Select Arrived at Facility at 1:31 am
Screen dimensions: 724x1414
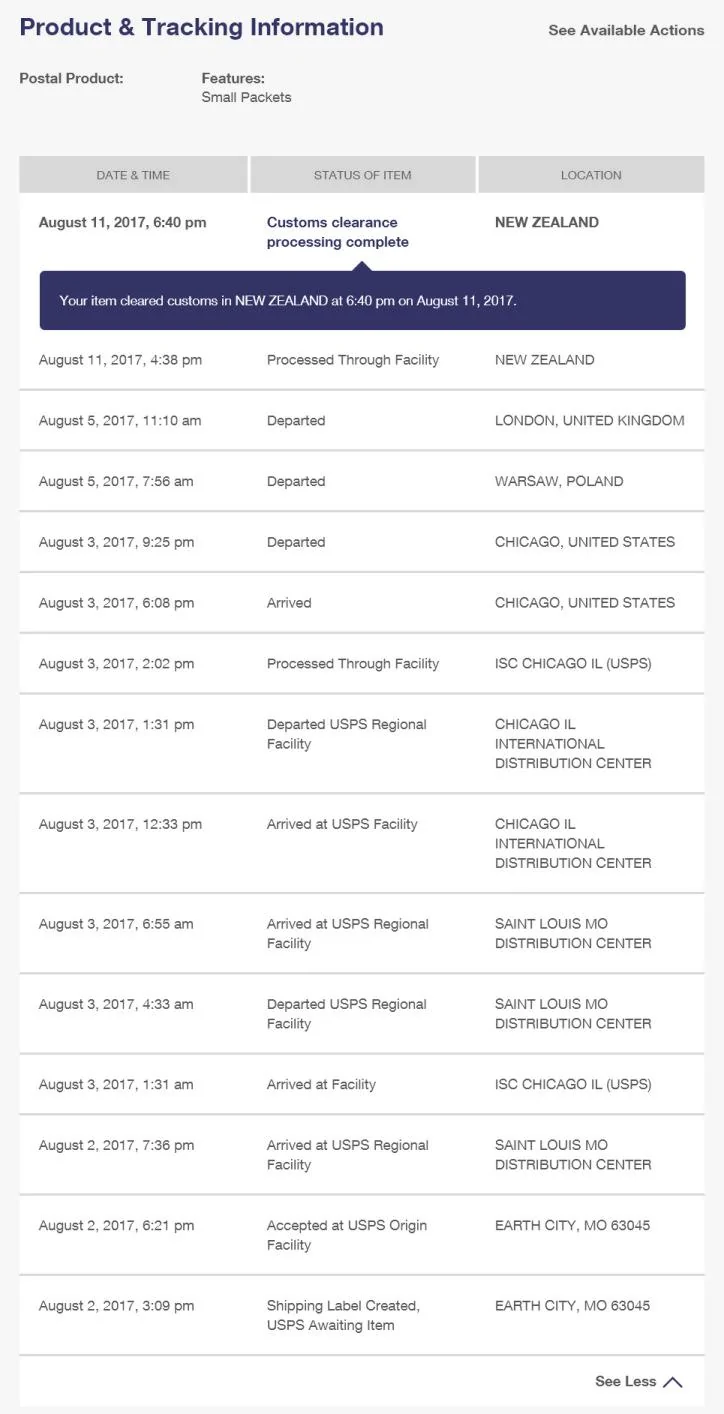(x=321, y=1084)
